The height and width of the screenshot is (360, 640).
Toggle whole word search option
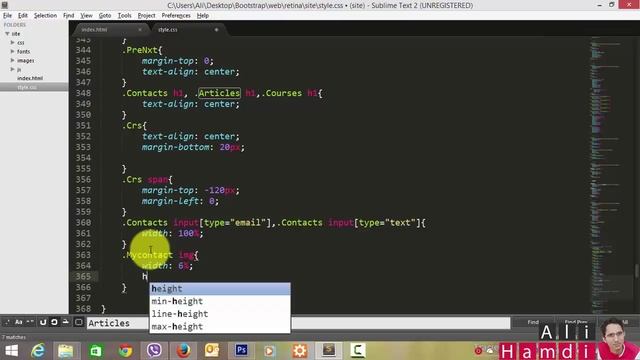tap(30, 322)
